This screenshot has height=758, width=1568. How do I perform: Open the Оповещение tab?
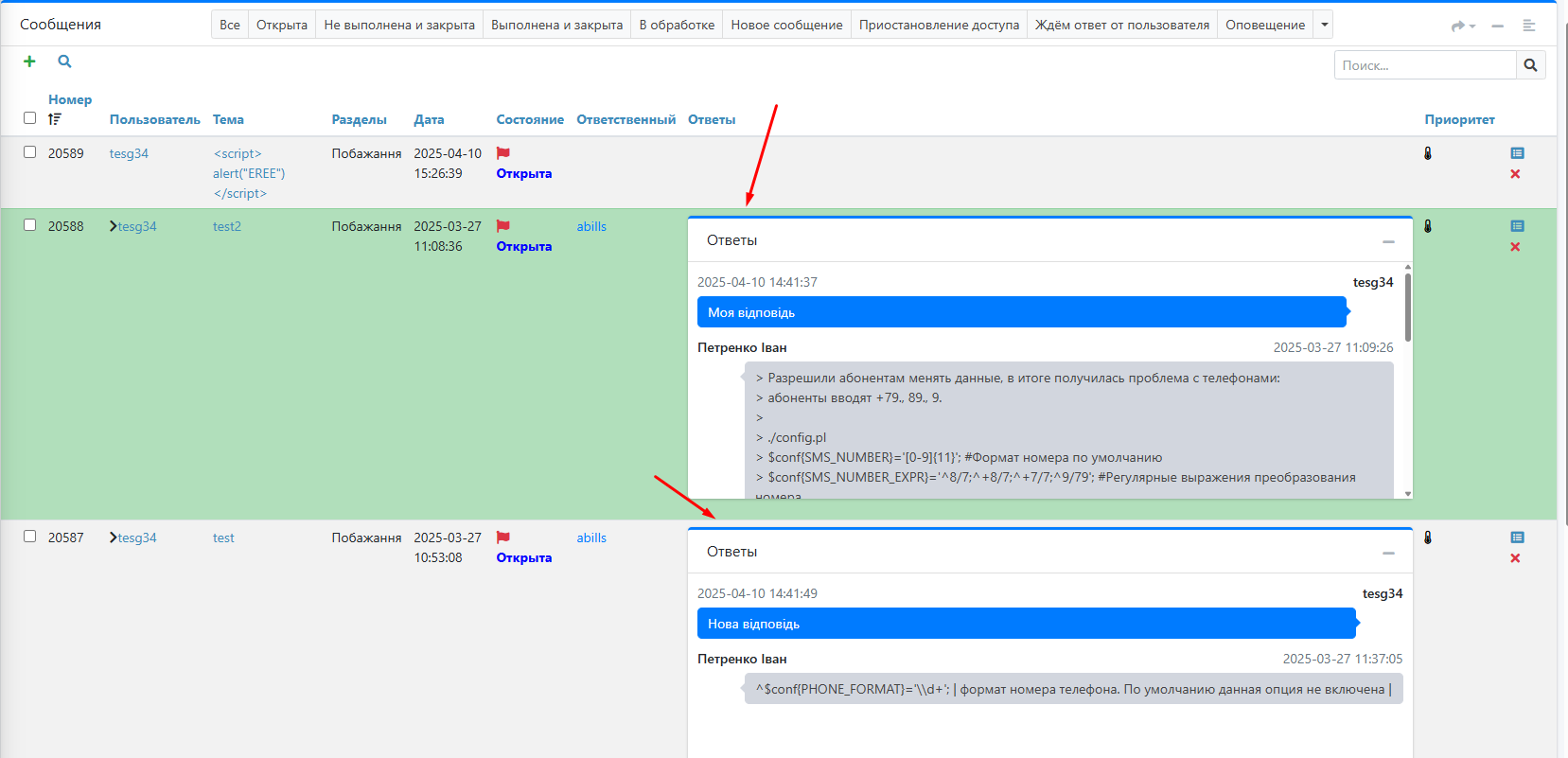(1265, 25)
